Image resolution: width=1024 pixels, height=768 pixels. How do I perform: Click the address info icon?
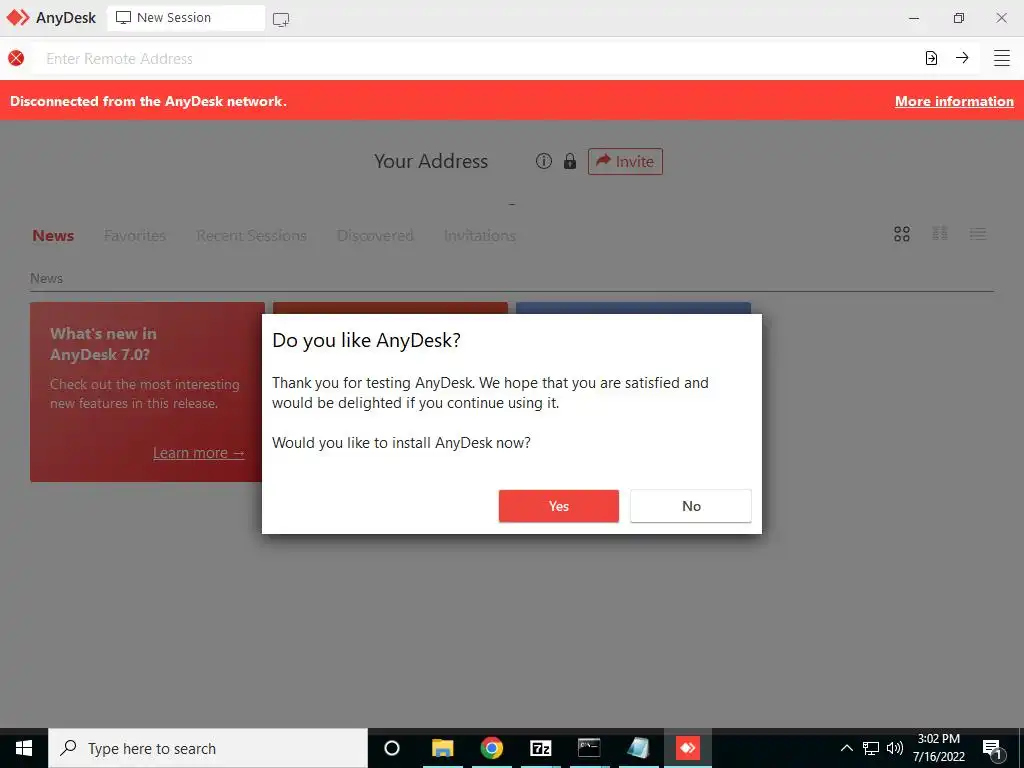pos(543,161)
